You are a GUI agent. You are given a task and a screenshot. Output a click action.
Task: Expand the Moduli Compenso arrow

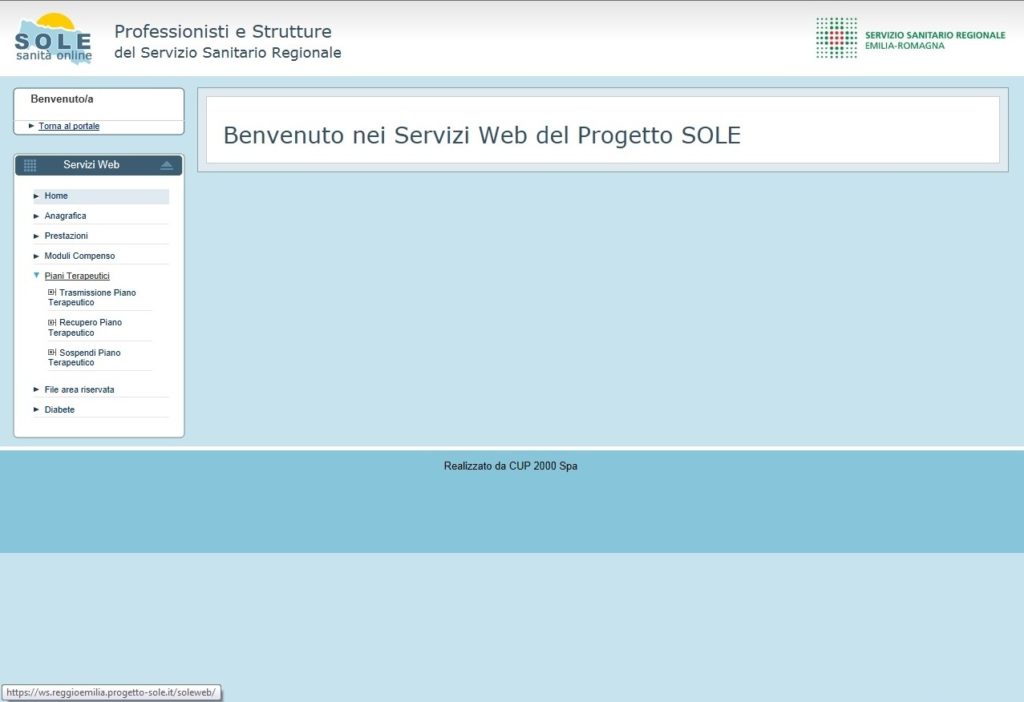[x=37, y=256]
